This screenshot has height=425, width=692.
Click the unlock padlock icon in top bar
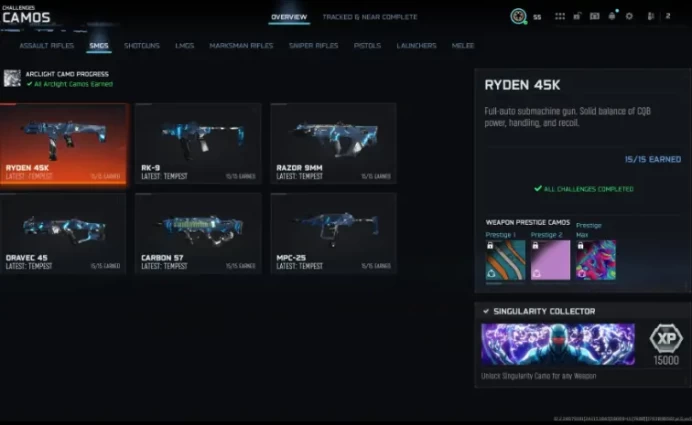coord(577,16)
